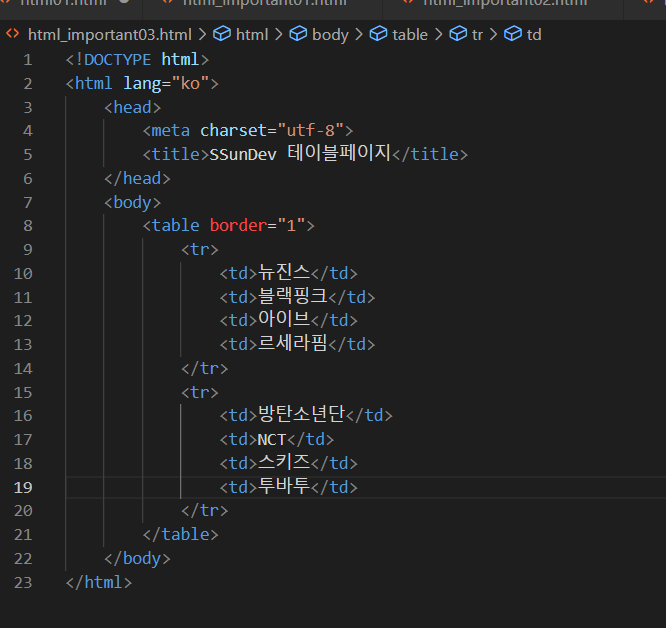Click line number 10 in the gutter
This screenshot has height=628, width=666.
23,273
